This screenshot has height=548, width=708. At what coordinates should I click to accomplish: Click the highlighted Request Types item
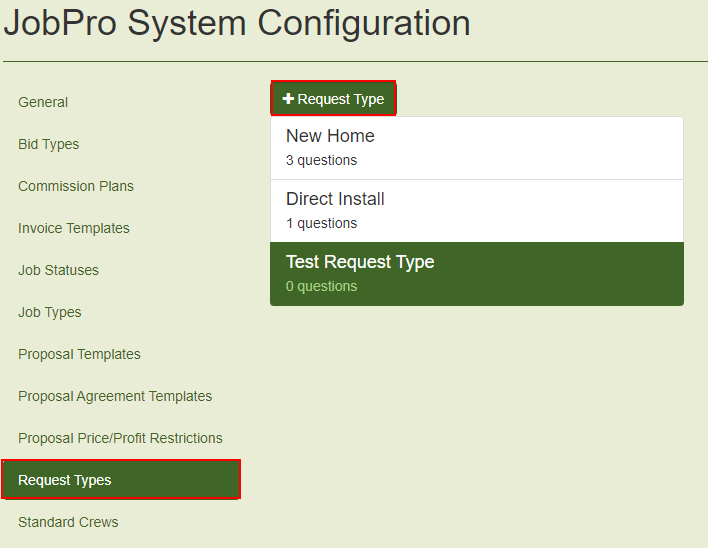pos(121,480)
